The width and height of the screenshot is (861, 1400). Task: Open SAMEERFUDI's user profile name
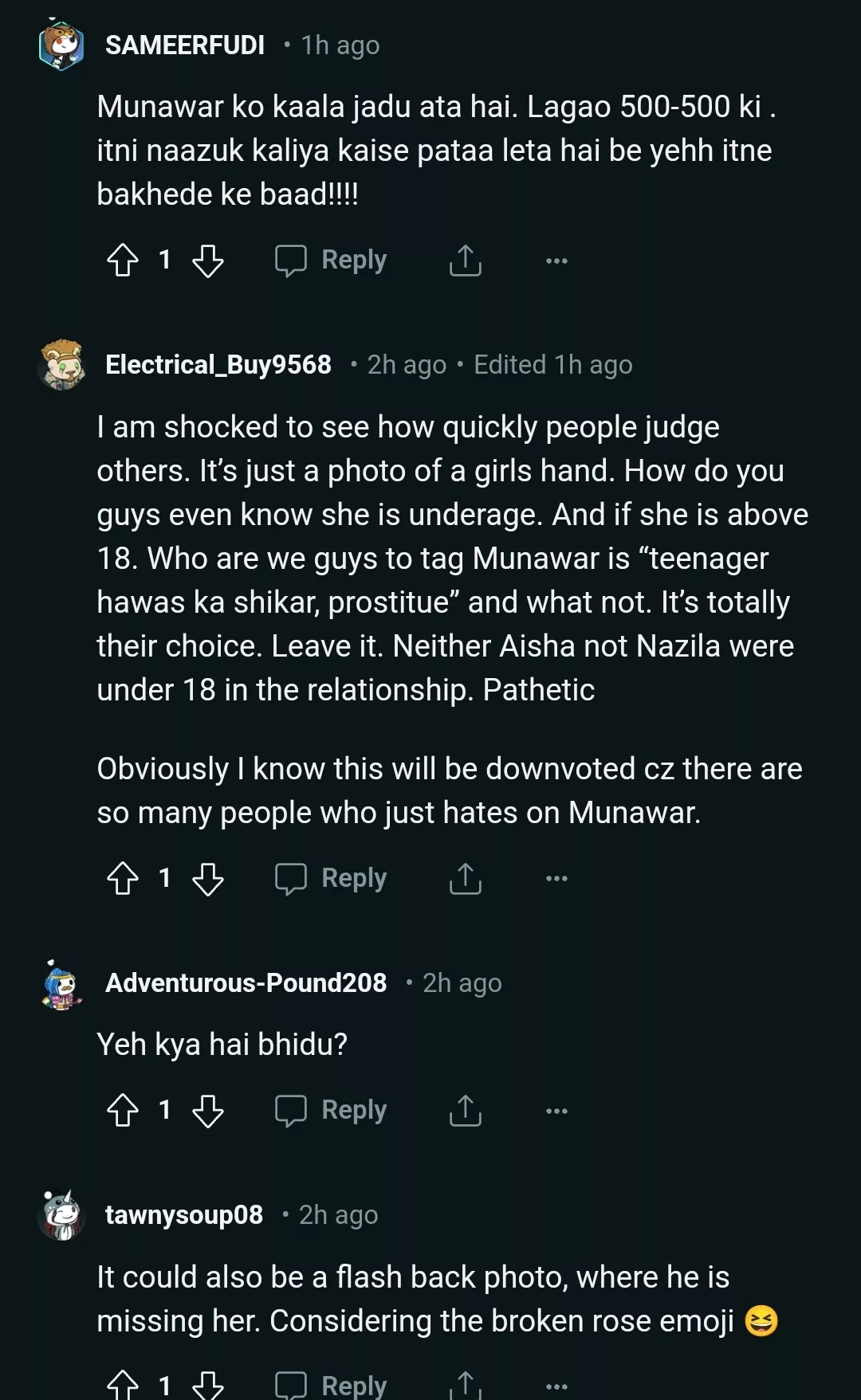(185, 45)
